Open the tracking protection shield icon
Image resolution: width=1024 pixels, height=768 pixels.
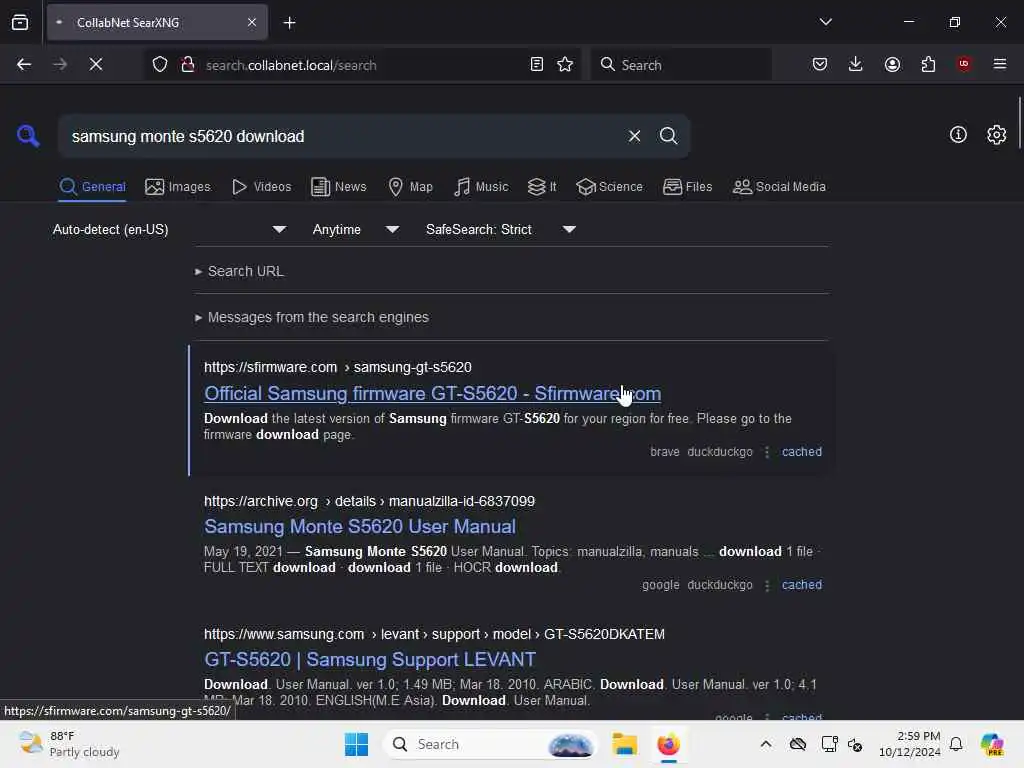coord(160,64)
